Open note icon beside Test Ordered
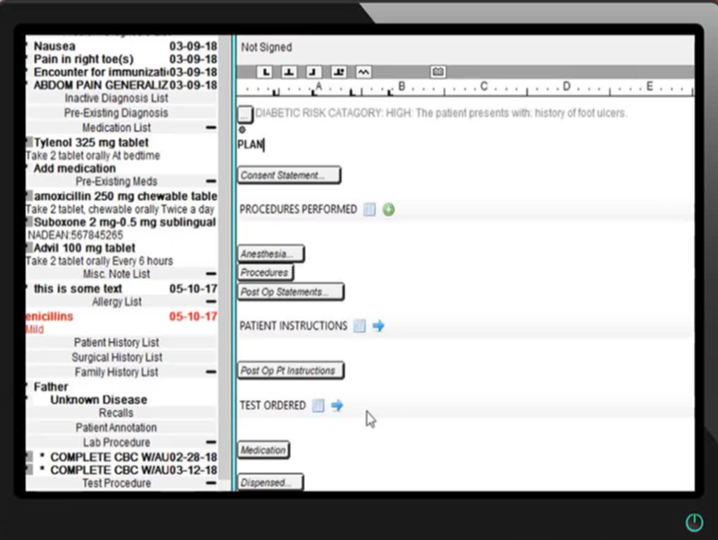This screenshot has height=540, width=718. point(318,406)
